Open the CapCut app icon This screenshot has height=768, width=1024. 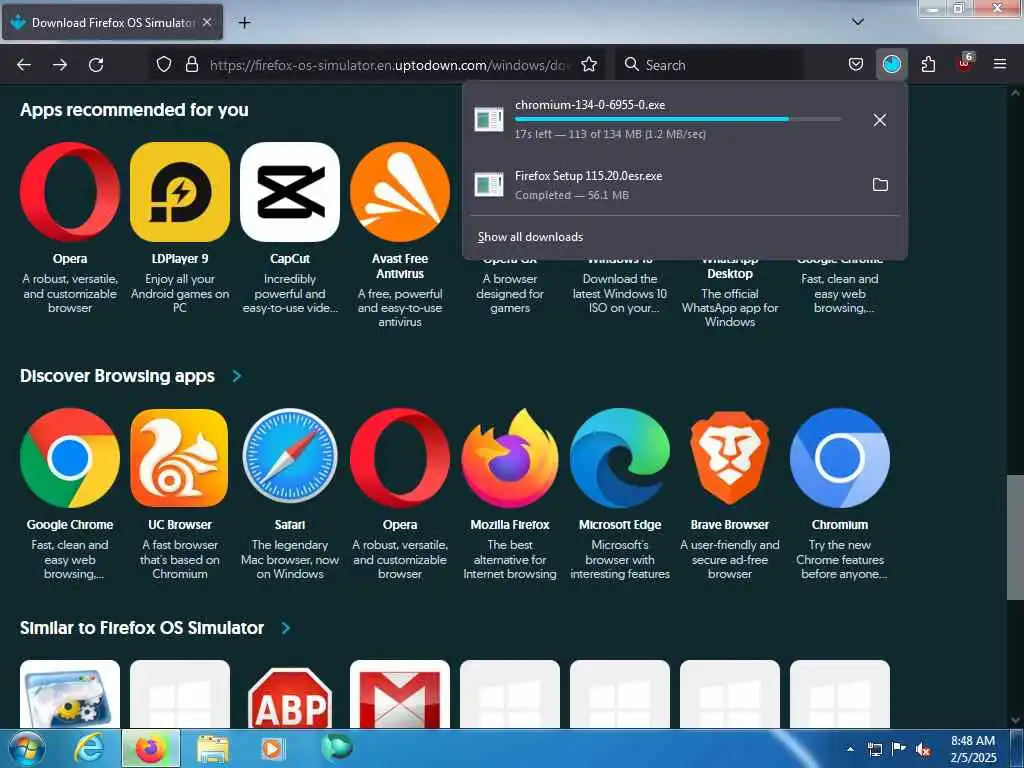click(290, 192)
